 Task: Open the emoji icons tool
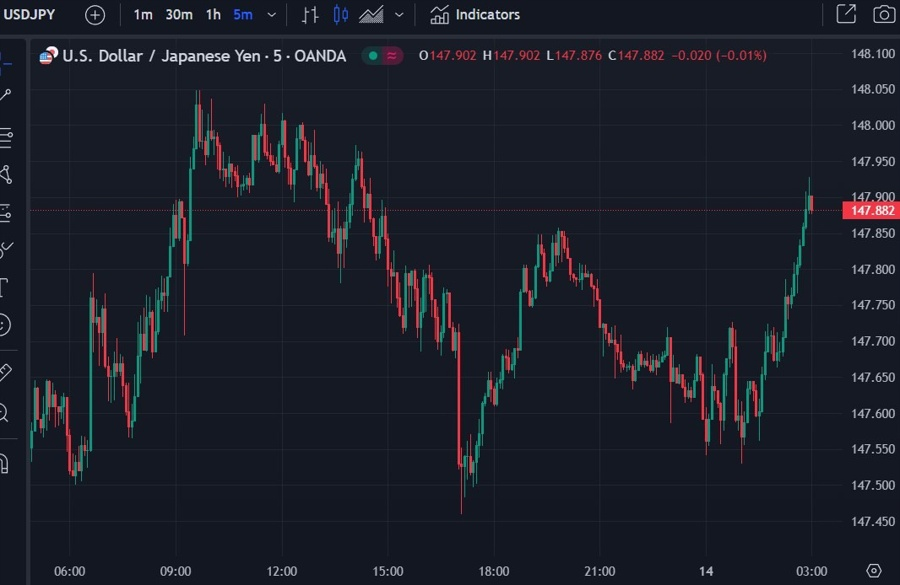[5, 325]
